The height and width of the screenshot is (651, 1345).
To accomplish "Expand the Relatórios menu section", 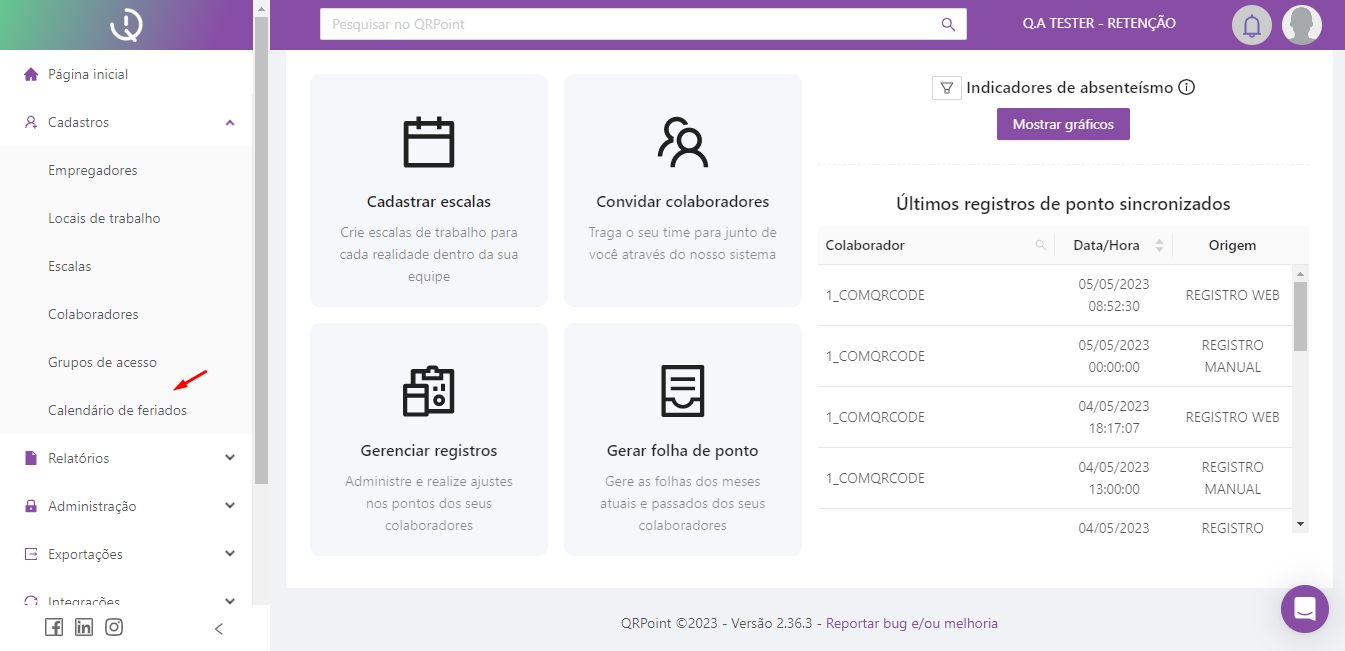I will tap(230, 458).
